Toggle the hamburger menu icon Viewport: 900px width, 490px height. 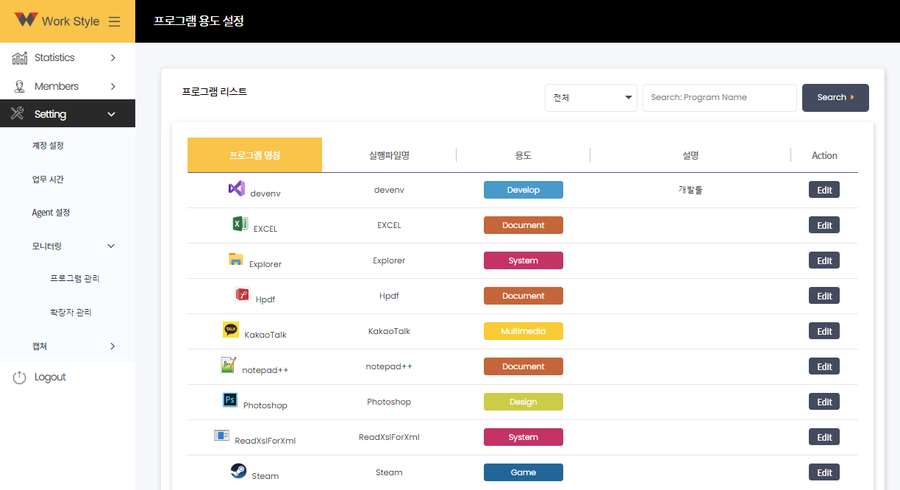(114, 22)
